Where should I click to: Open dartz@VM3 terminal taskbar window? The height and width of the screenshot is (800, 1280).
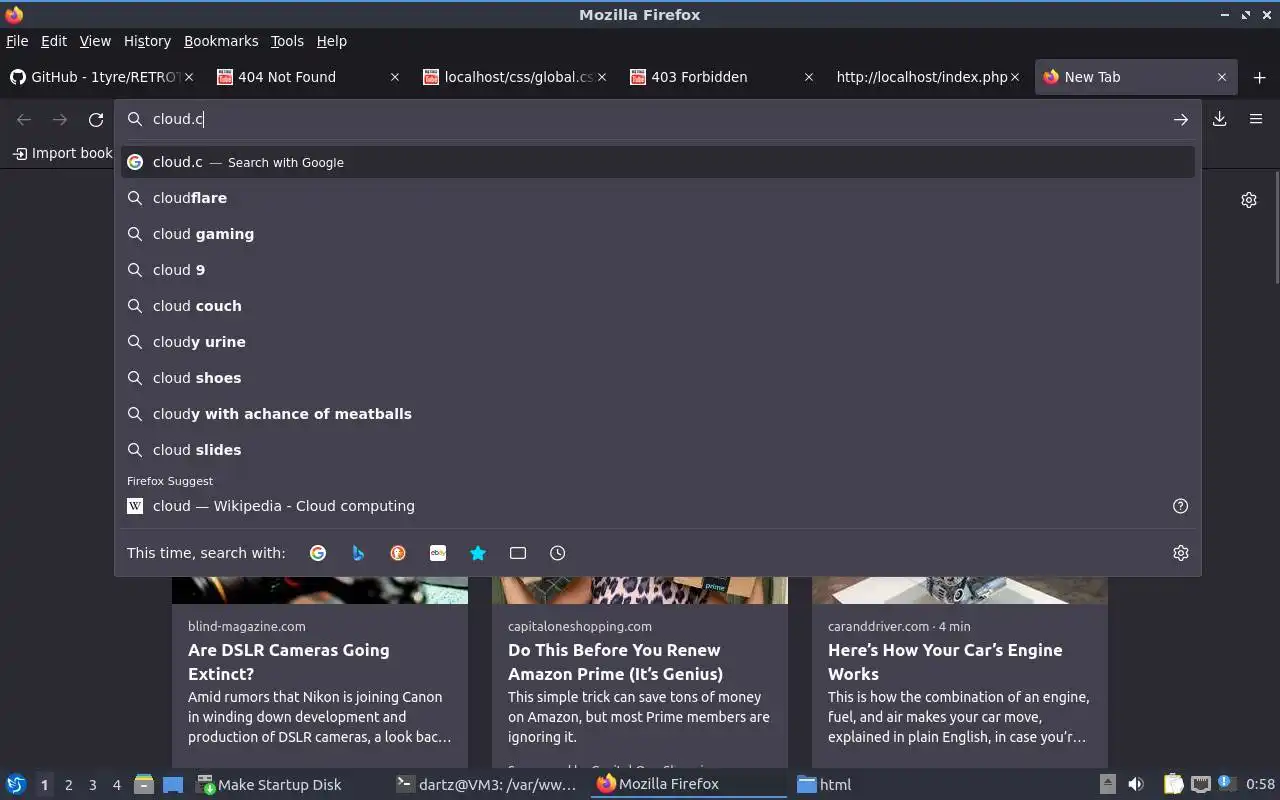(x=487, y=784)
